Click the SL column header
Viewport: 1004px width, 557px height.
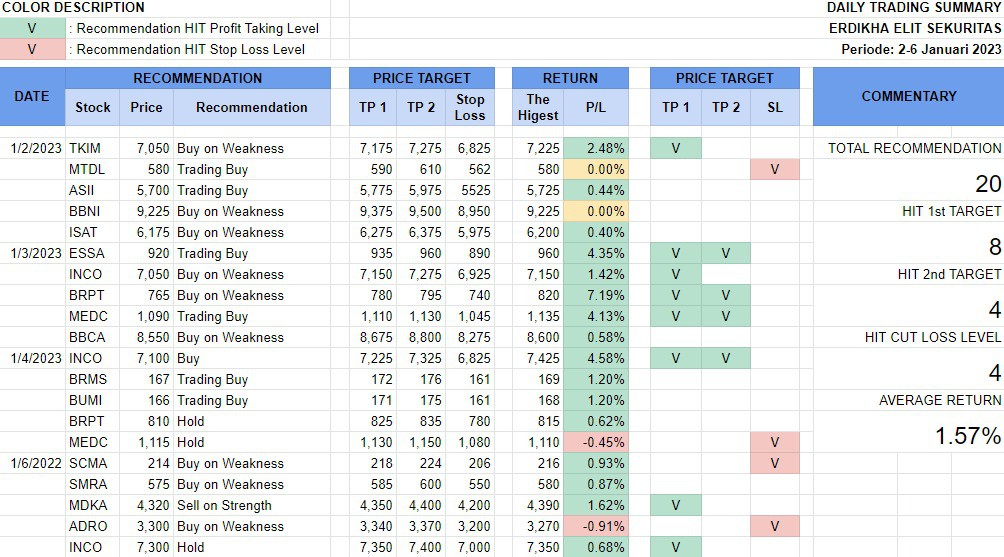point(775,107)
